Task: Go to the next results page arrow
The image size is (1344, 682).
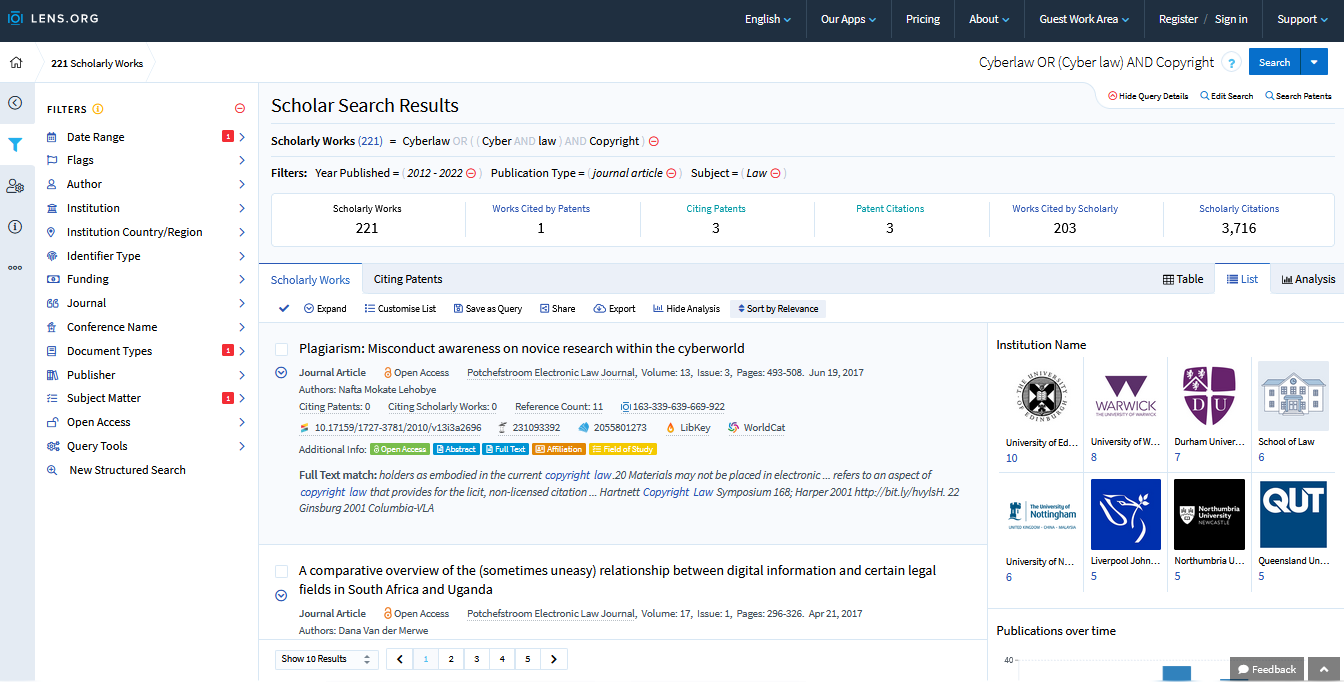Action: tap(554, 659)
